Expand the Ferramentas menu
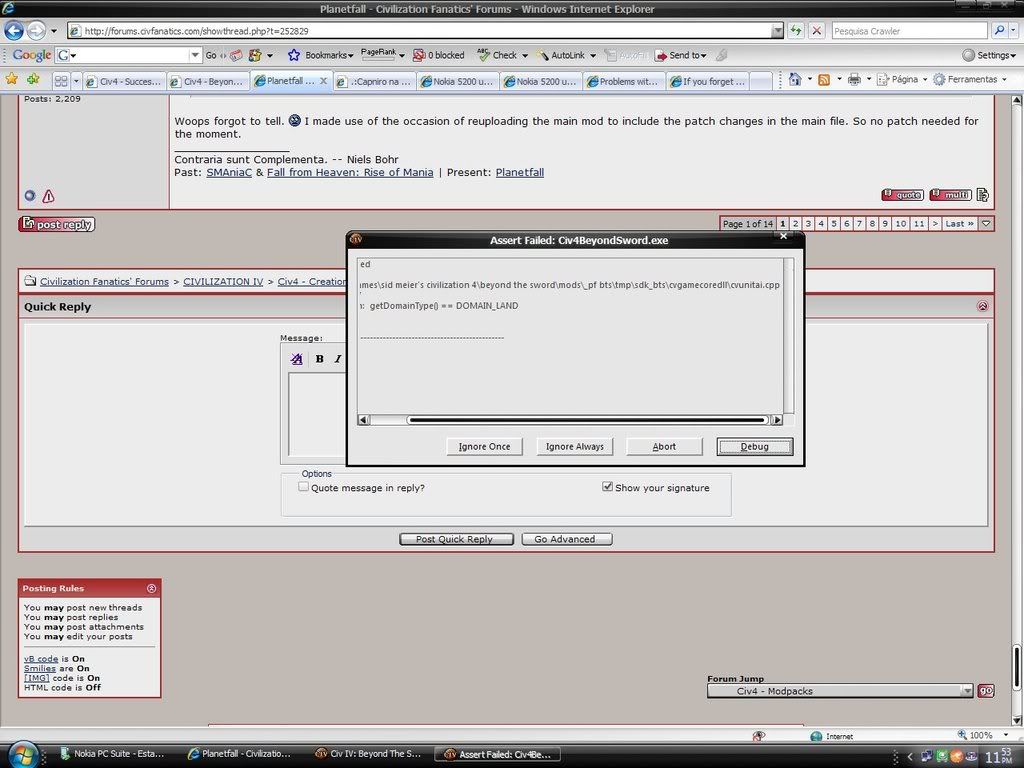Image resolution: width=1024 pixels, height=768 pixels. tap(970, 79)
